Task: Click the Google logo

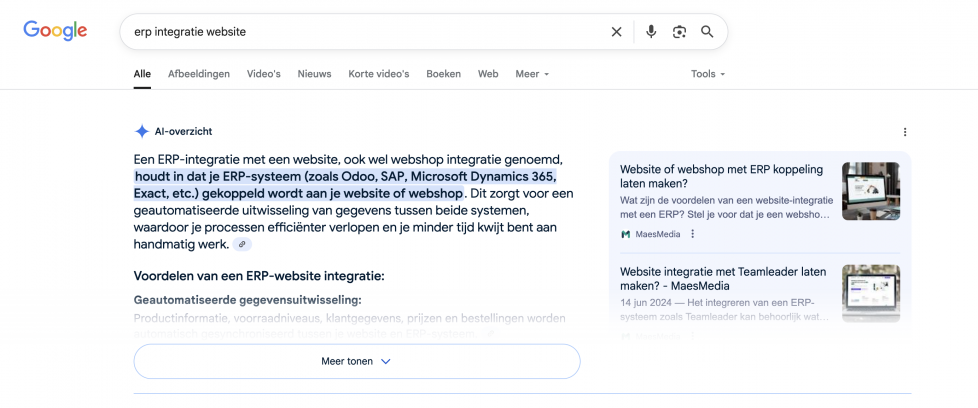Action: point(55,31)
